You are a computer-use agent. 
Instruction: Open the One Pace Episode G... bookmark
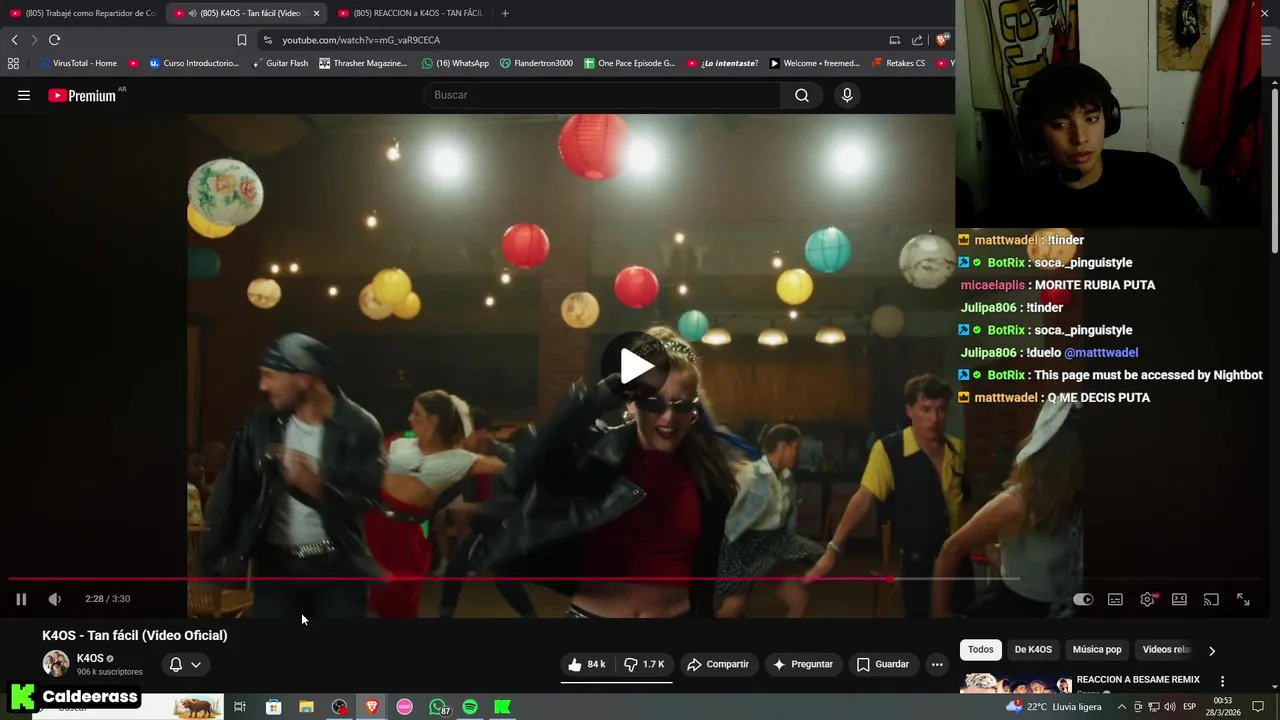(629, 63)
